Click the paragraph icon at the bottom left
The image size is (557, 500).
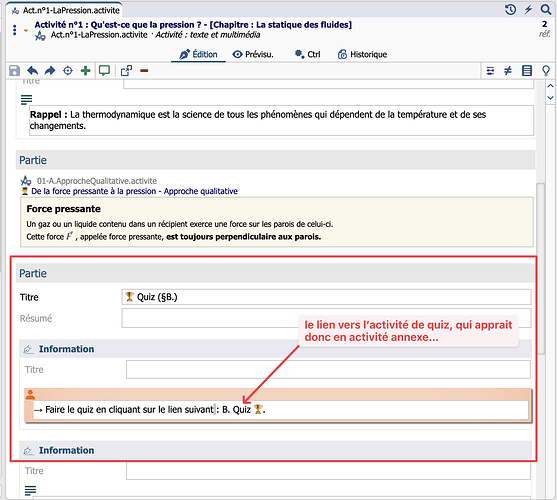(x=30, y=490)
